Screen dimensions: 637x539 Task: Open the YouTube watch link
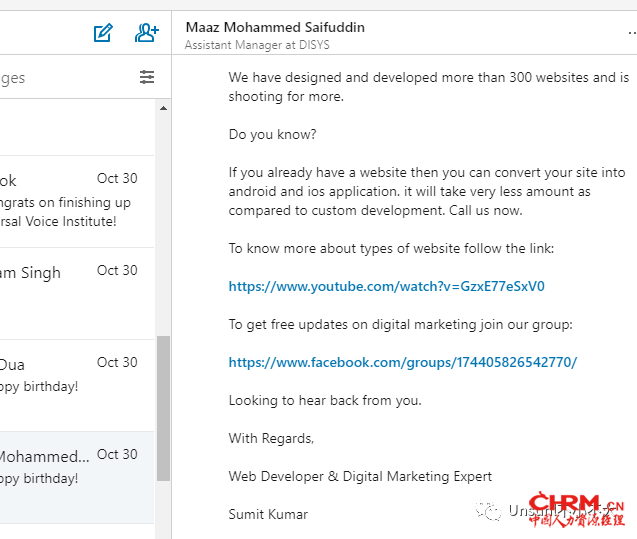coord(386,286)
